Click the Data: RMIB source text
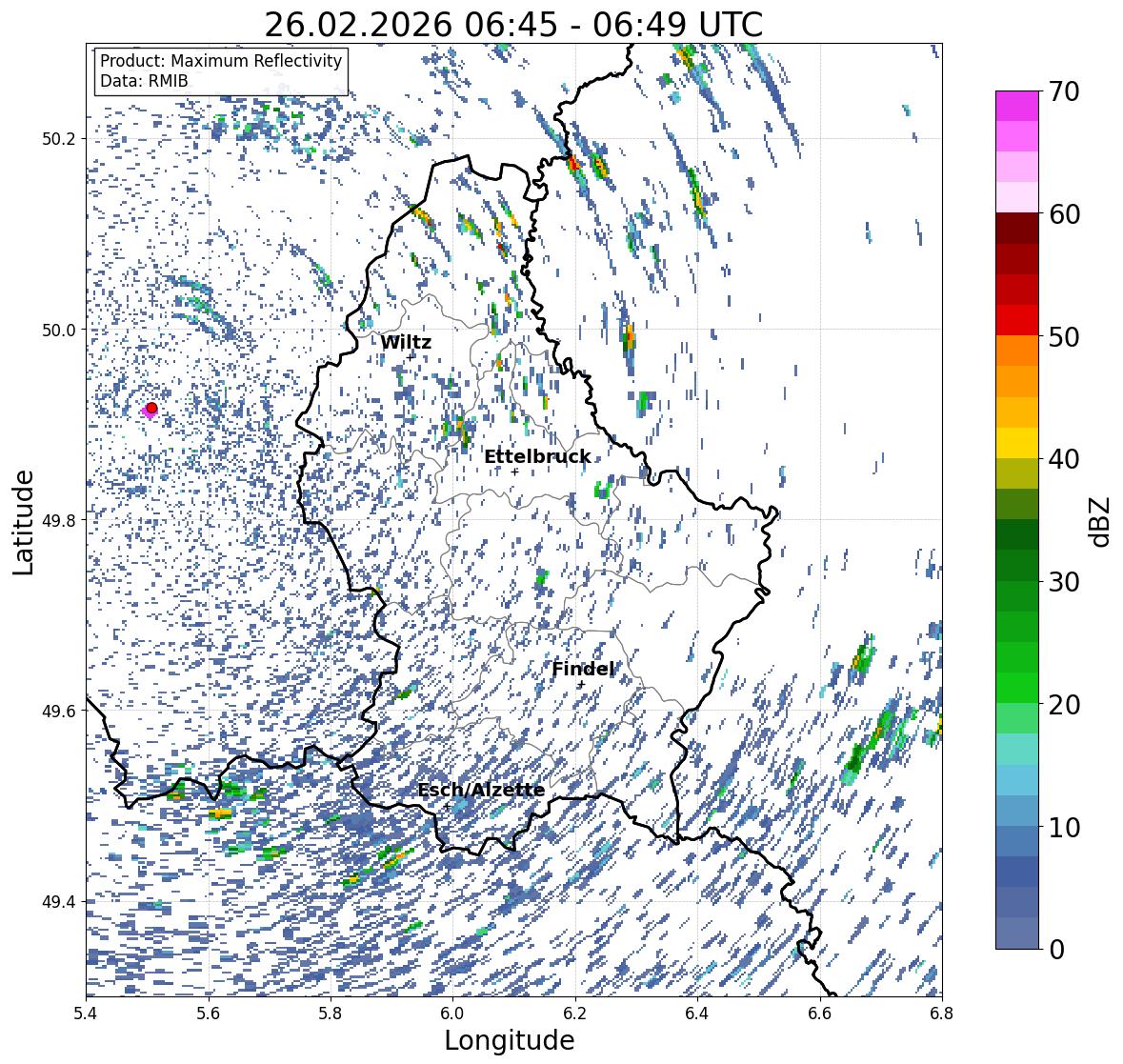The width and height of the screenshot is (1123, 1064). tap(144, 81)
